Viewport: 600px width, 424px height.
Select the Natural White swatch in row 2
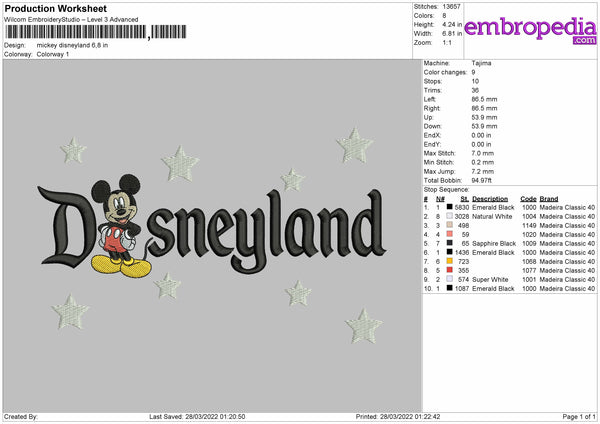click(450, 216)
